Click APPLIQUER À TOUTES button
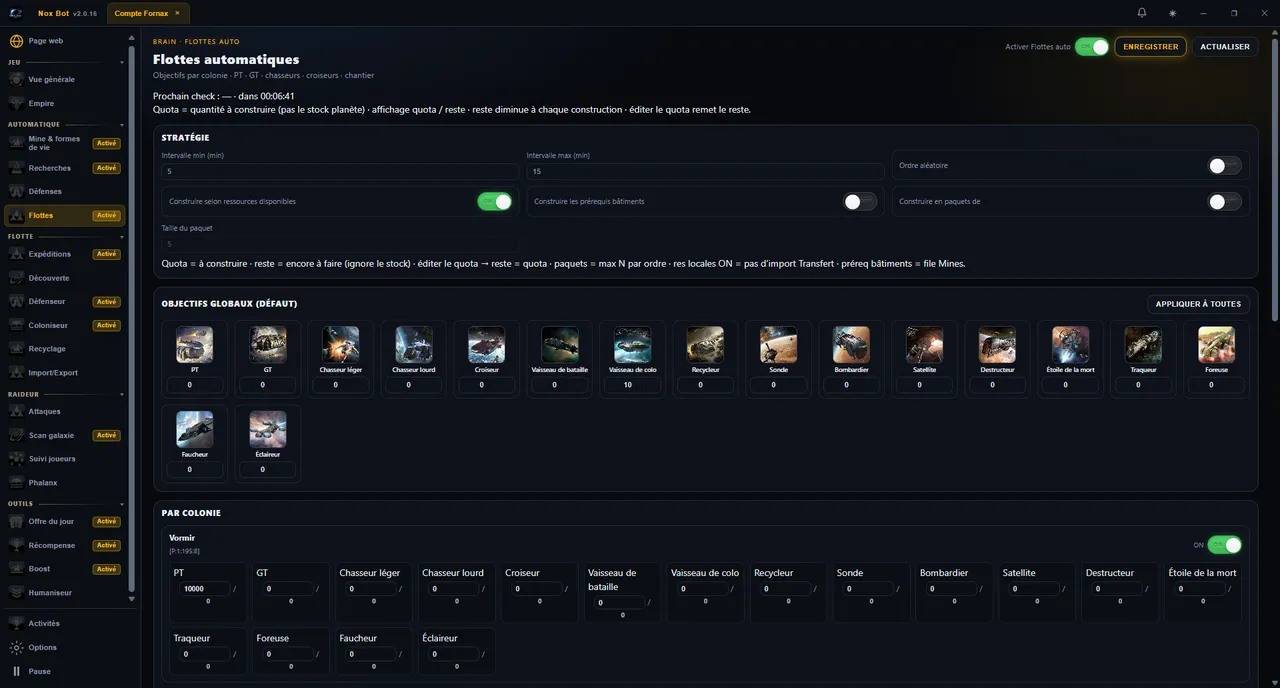The width and height of the screenshot is (1280, 688). tap(1198, 304)
